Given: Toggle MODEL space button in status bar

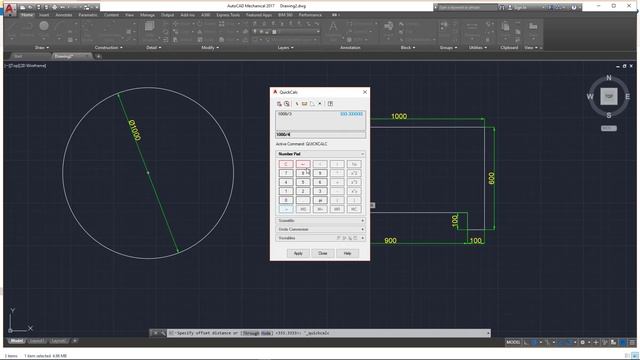Looking at the screenshot, I should pos(513,342).
